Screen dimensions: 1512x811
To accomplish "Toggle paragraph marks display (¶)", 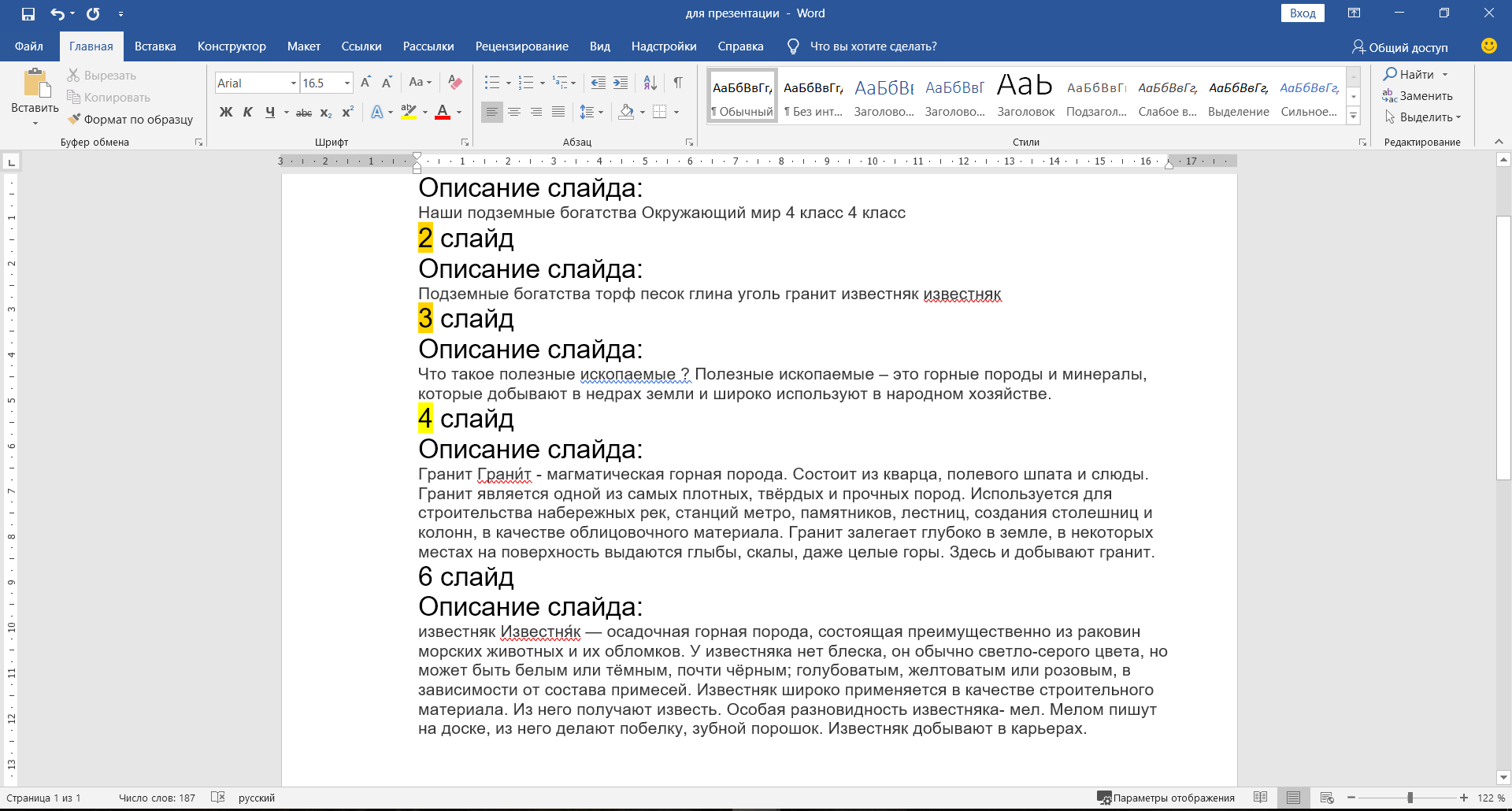I will pyautogui.click(x=678, y=83).
